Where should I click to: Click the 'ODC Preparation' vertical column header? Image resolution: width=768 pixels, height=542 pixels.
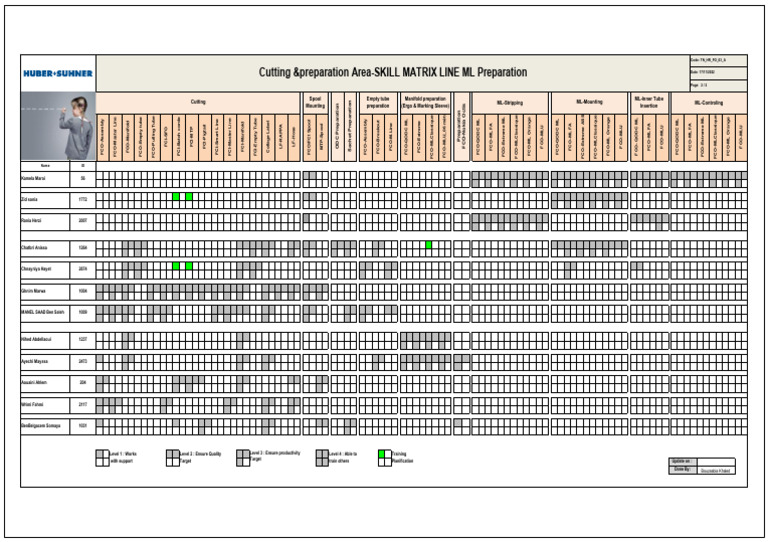tap(337, 127)
